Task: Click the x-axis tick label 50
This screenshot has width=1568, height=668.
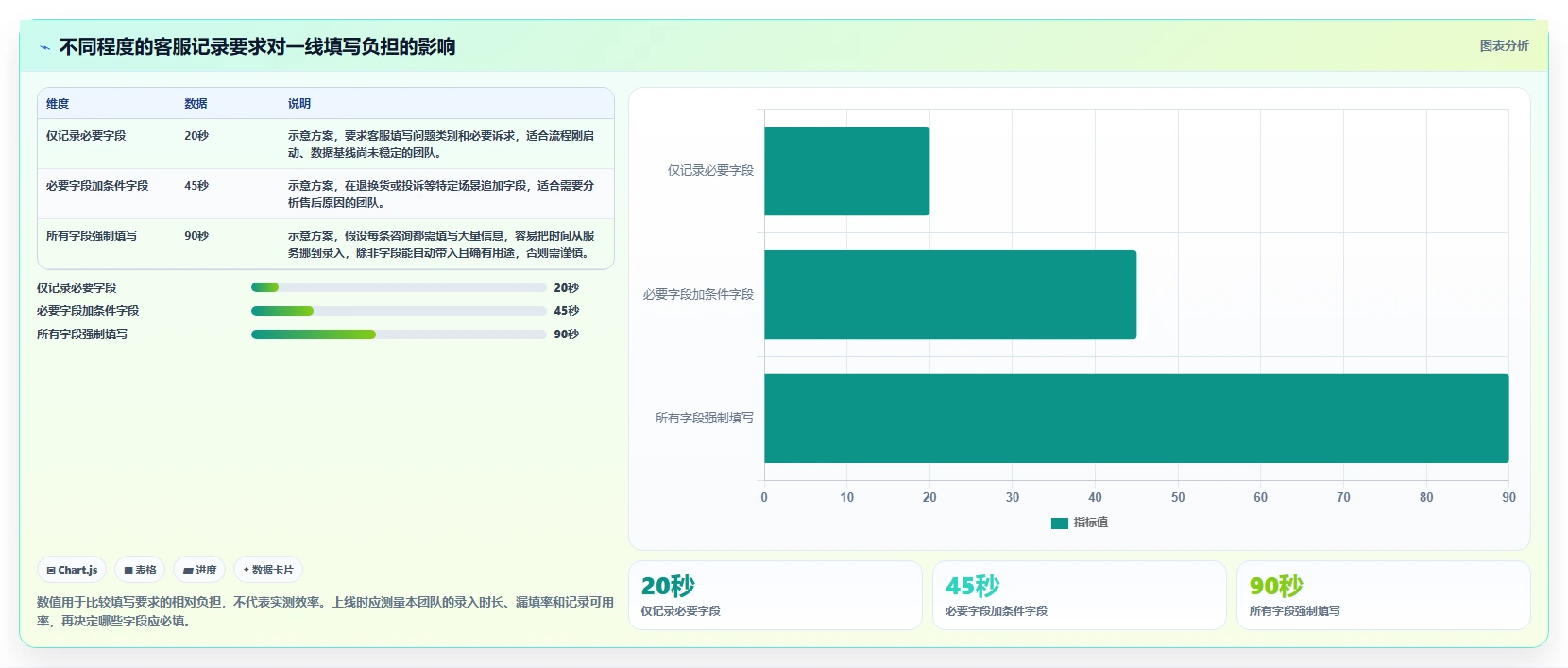Action: click(1178, 497)
